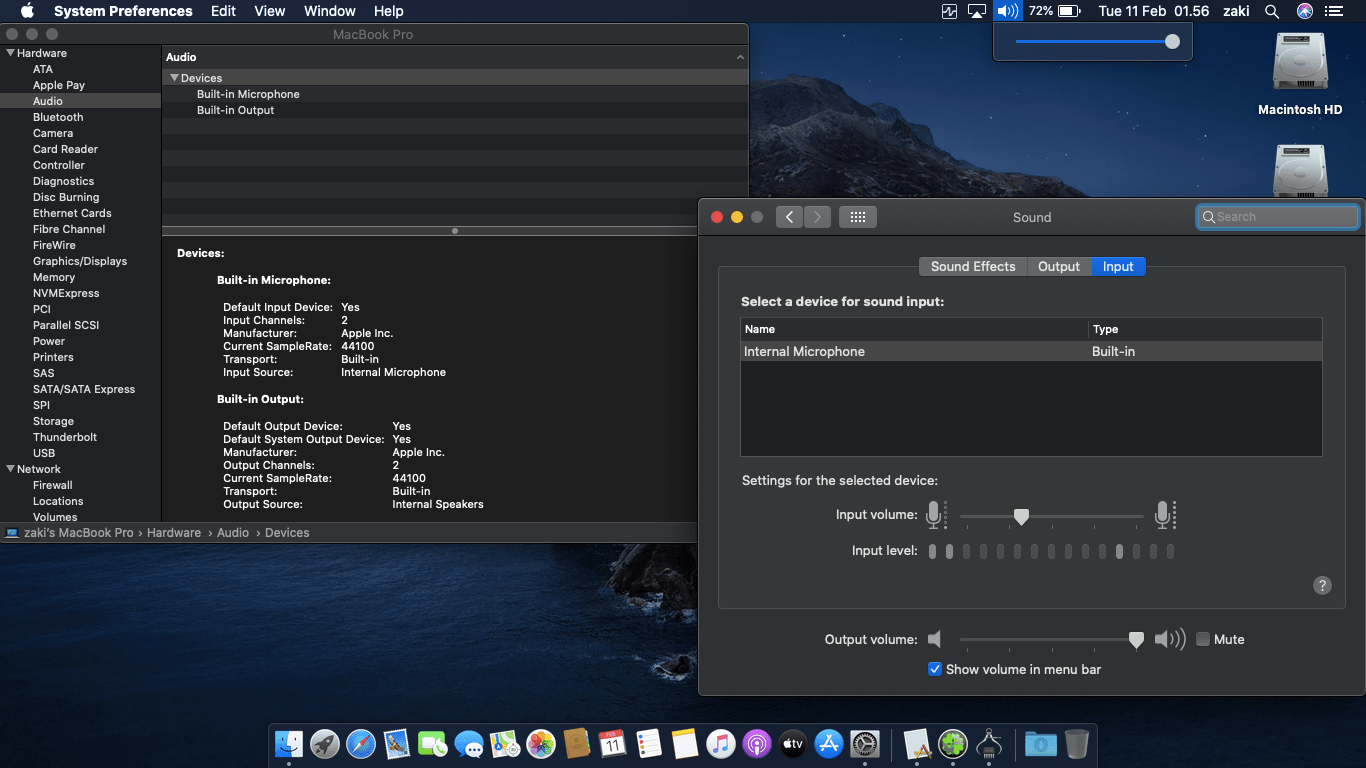
Task: Open the Apple menu
Action: tap(27, 11)
